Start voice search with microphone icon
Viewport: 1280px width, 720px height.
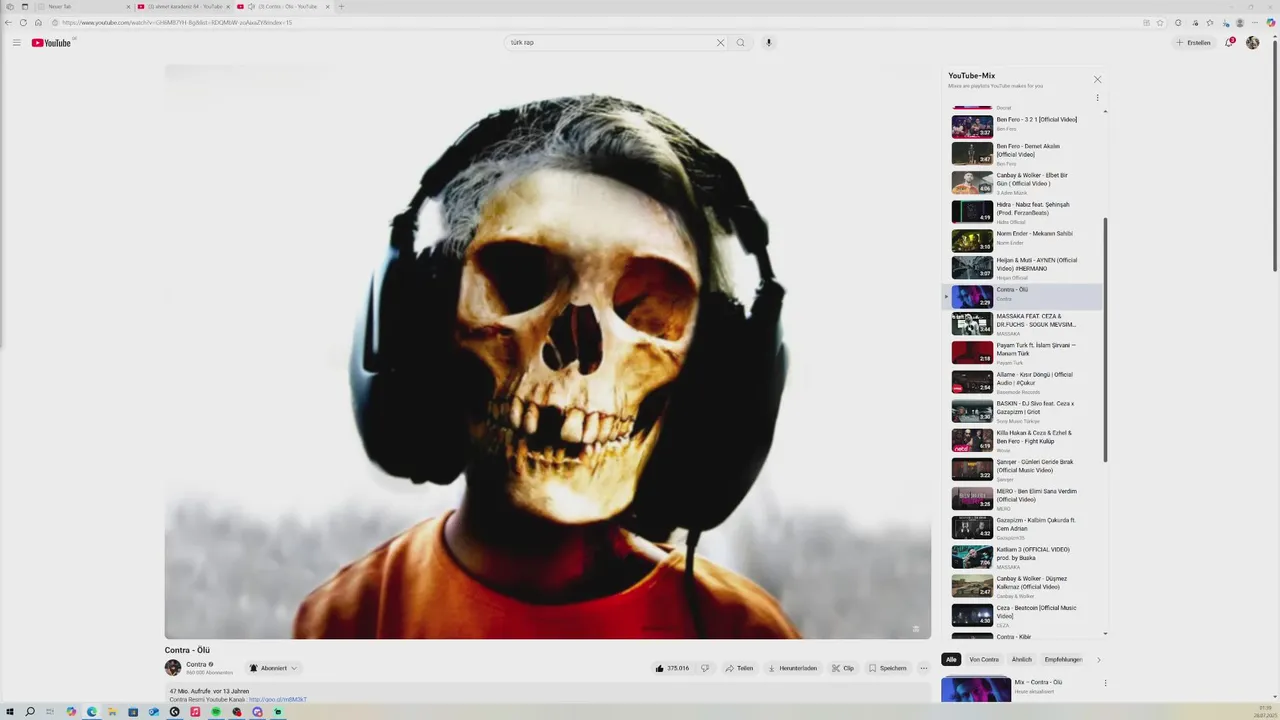[x=769, y=43]
